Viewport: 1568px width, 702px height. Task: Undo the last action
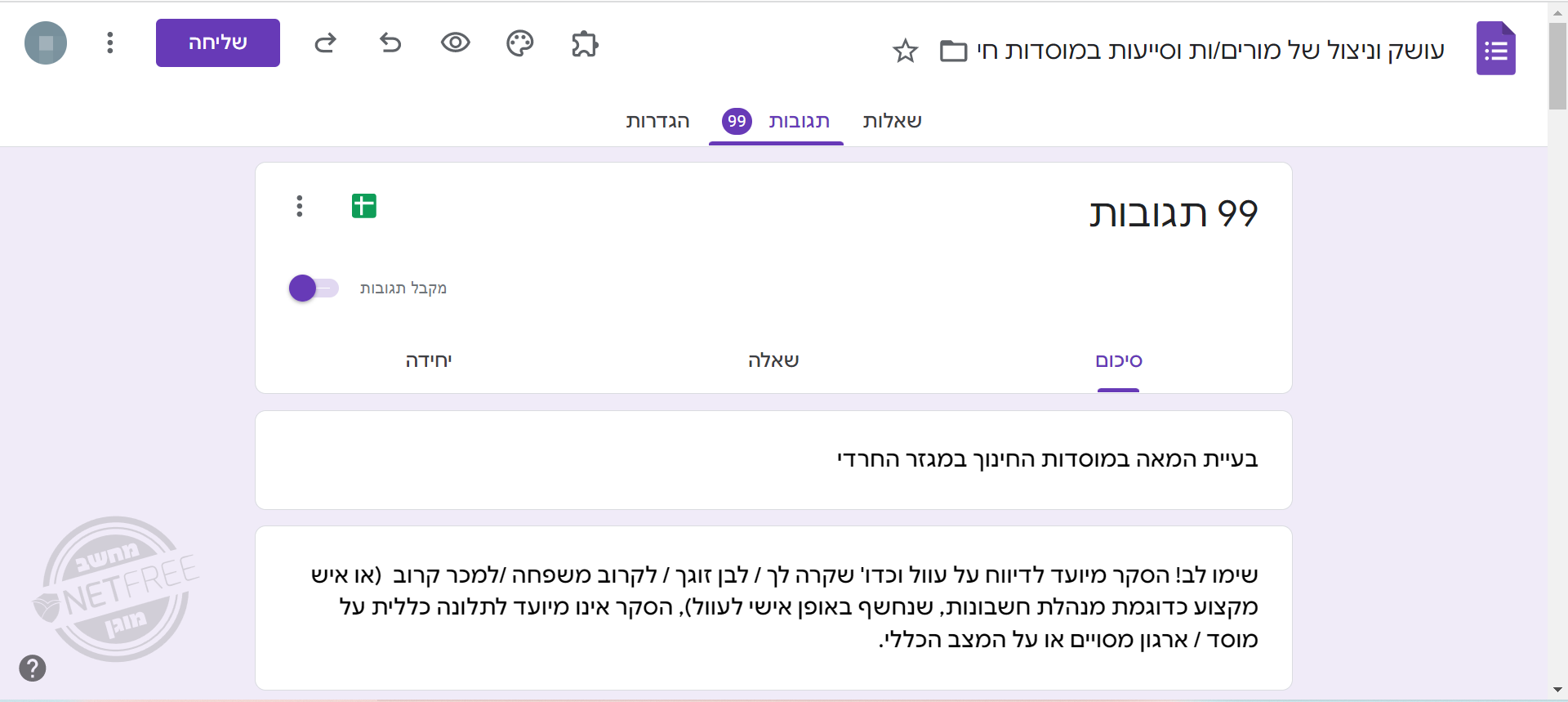point(390,42)
